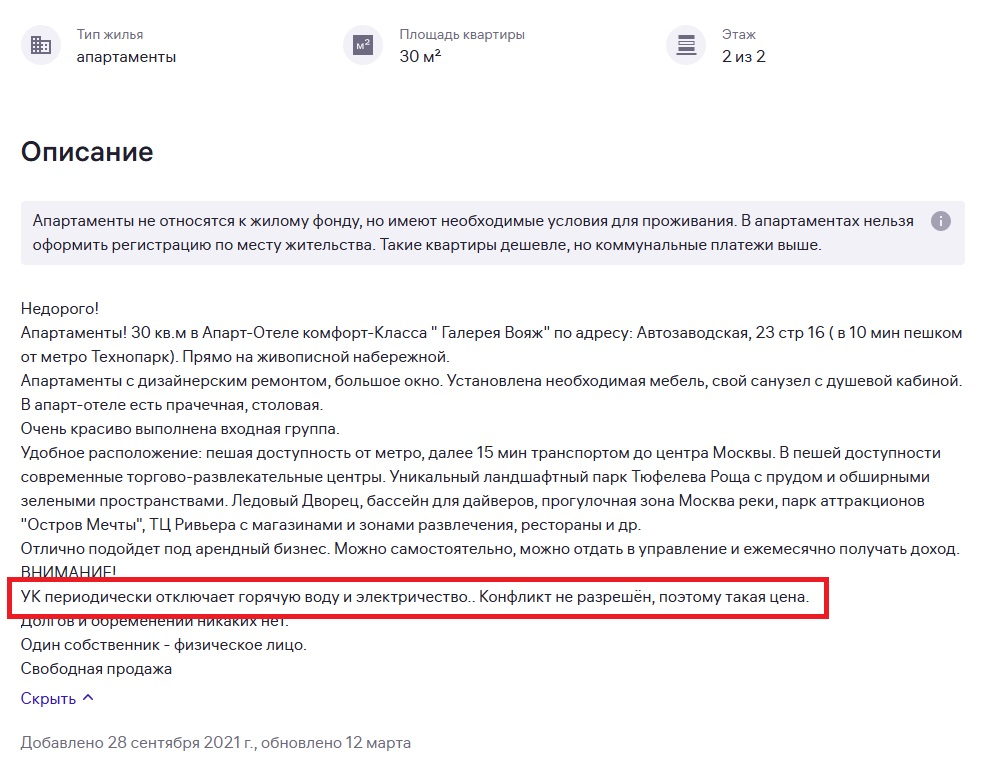Click the Недорого! line in description

(60, 309)
